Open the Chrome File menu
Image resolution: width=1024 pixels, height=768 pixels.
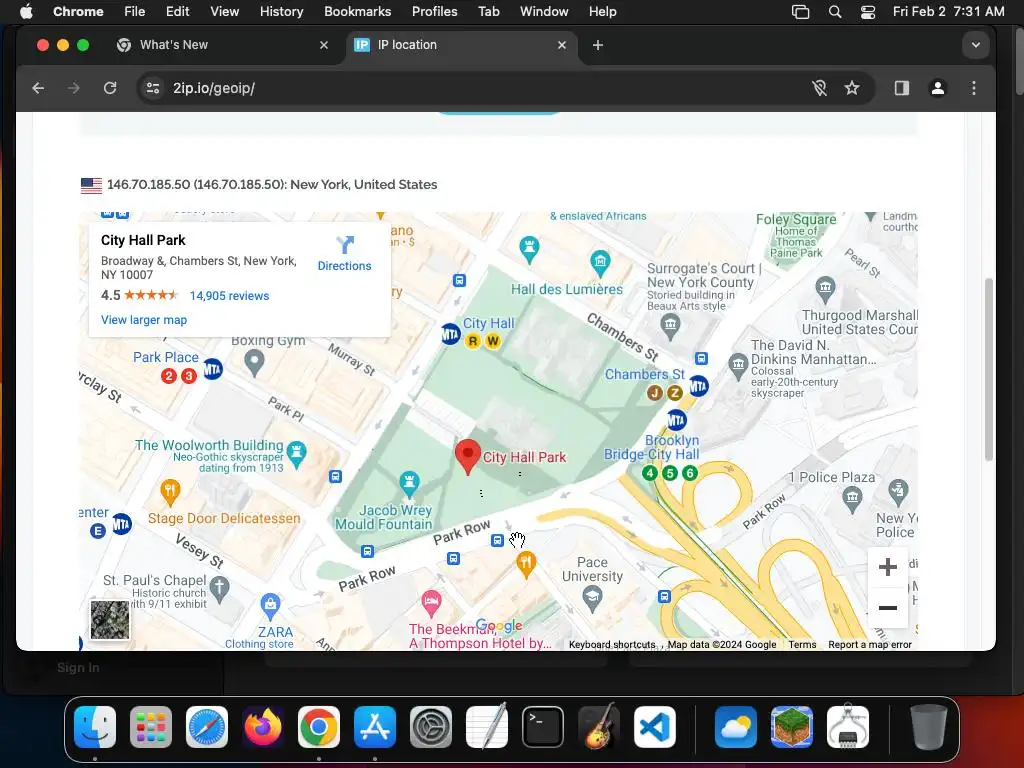click(x=135, y=12)
